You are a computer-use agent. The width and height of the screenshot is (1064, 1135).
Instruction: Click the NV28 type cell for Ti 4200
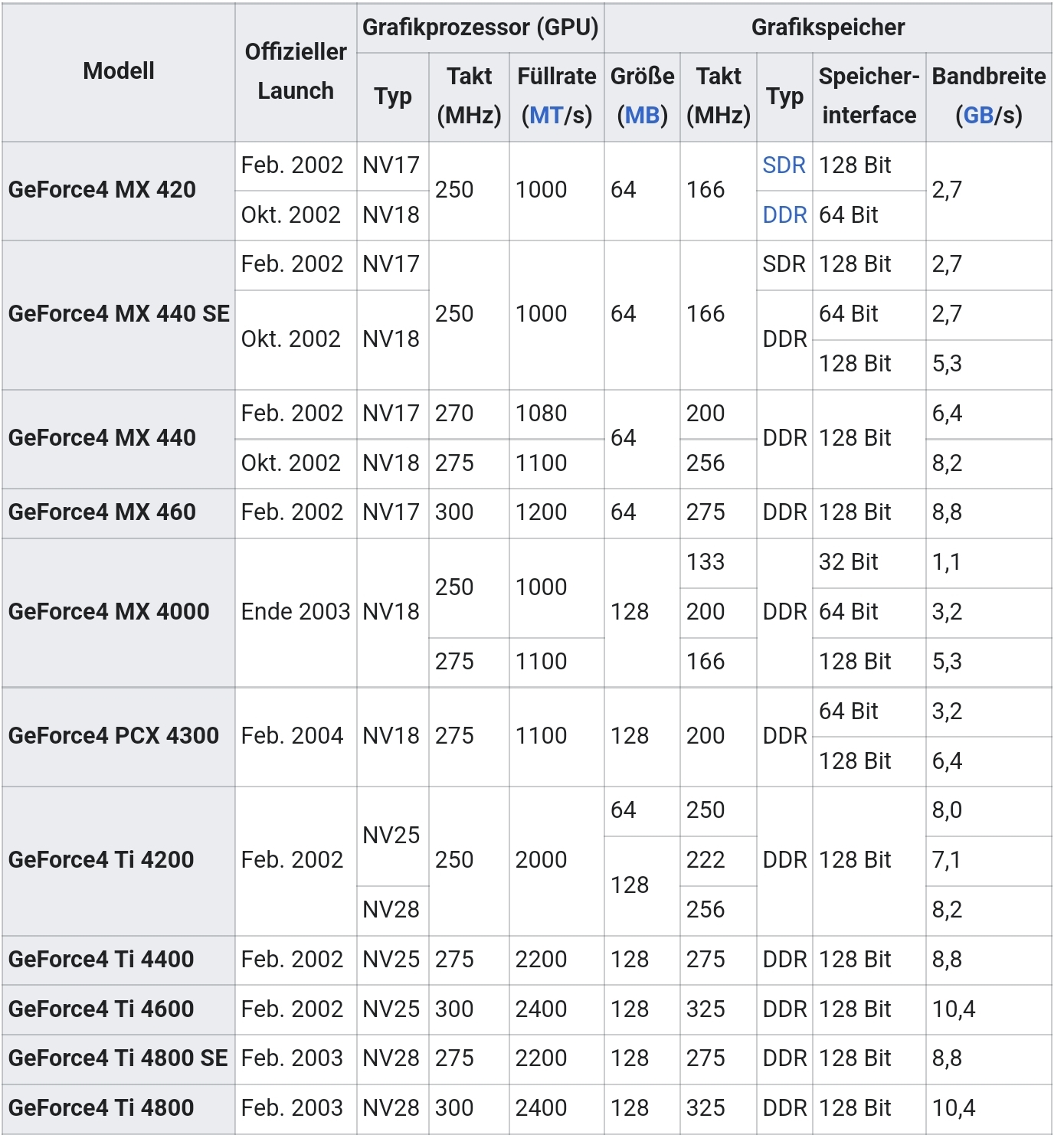click(392, 911)
